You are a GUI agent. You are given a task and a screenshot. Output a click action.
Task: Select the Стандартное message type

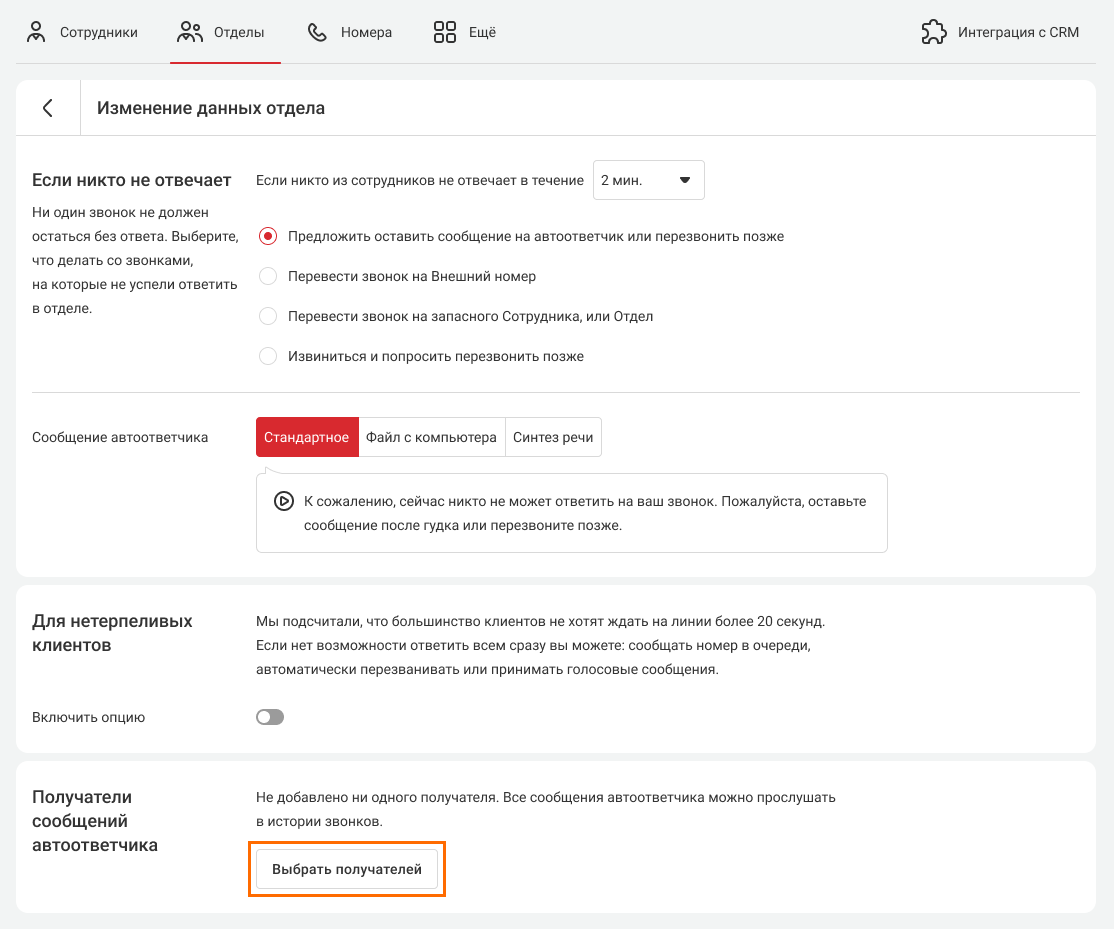[307, 437]
